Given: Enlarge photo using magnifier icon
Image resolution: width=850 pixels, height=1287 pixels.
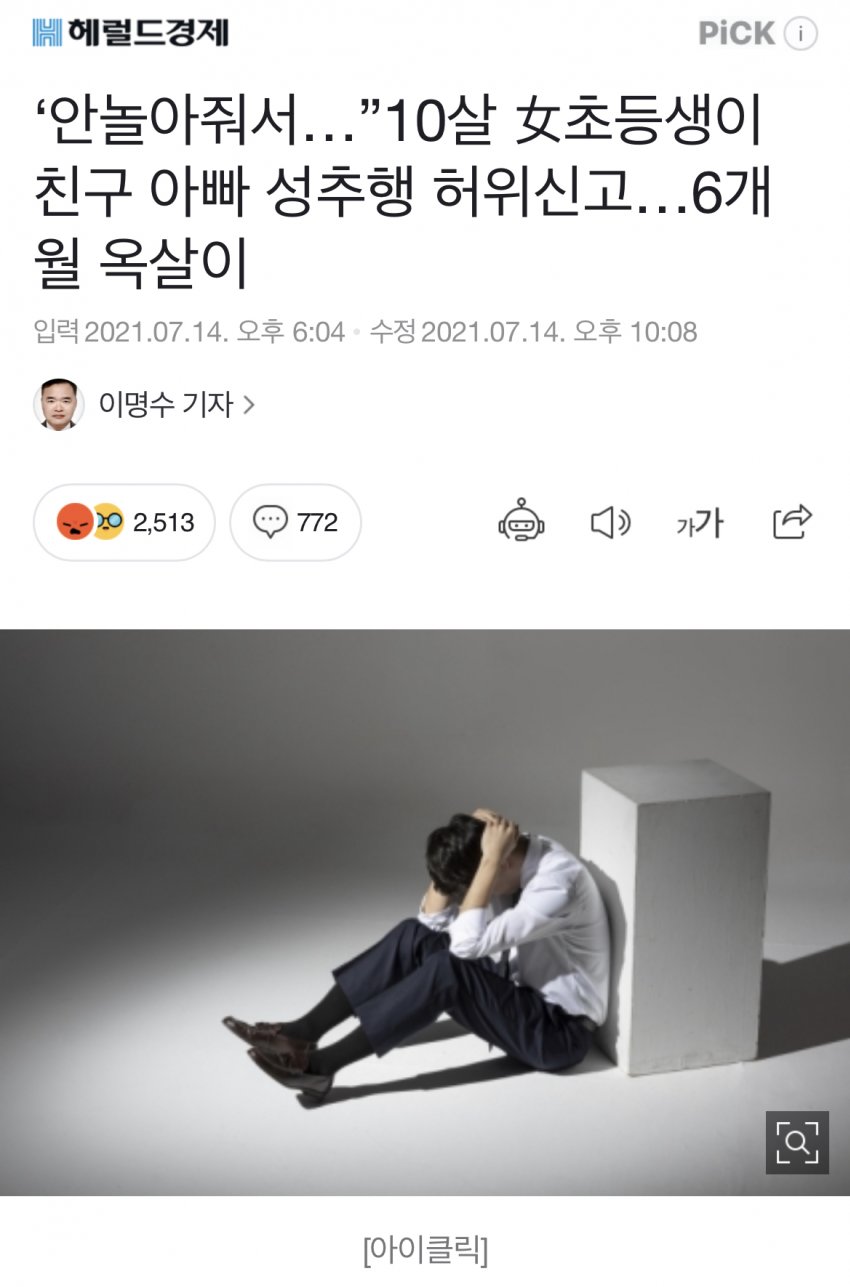Looking at the screenshot, I should 797,1142.
